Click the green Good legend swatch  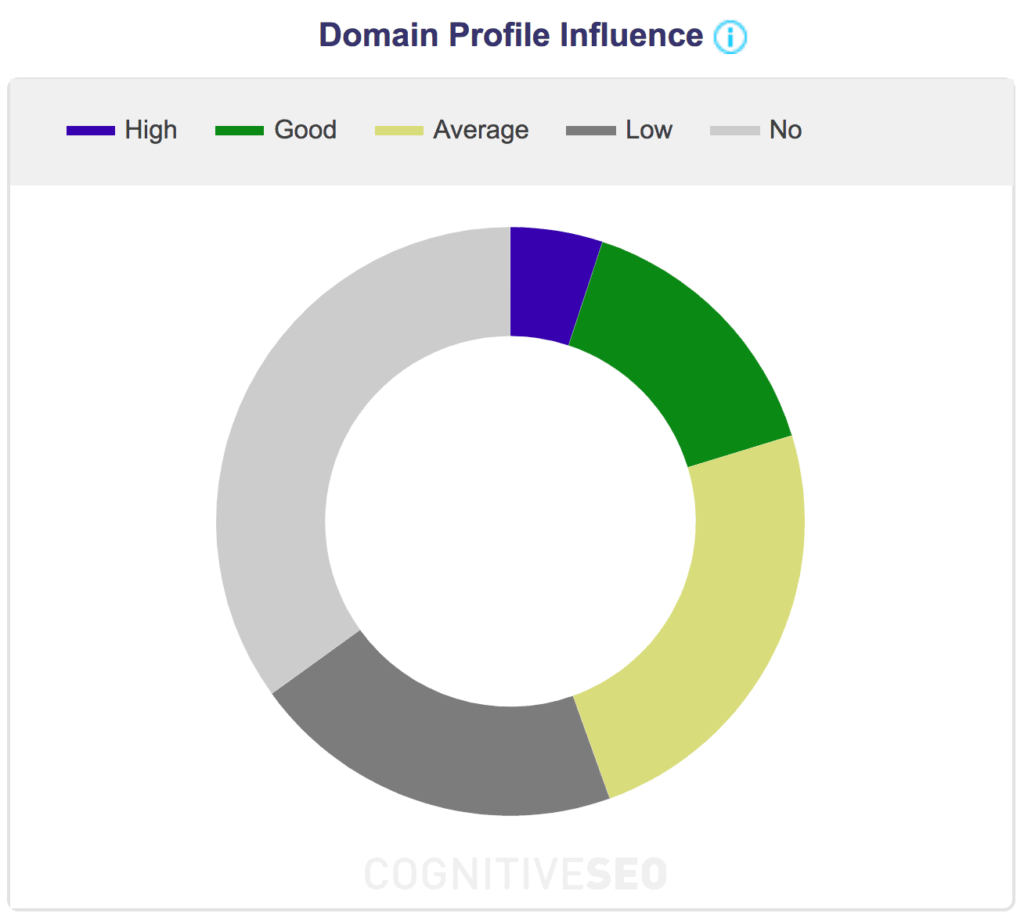click(239, 130)
